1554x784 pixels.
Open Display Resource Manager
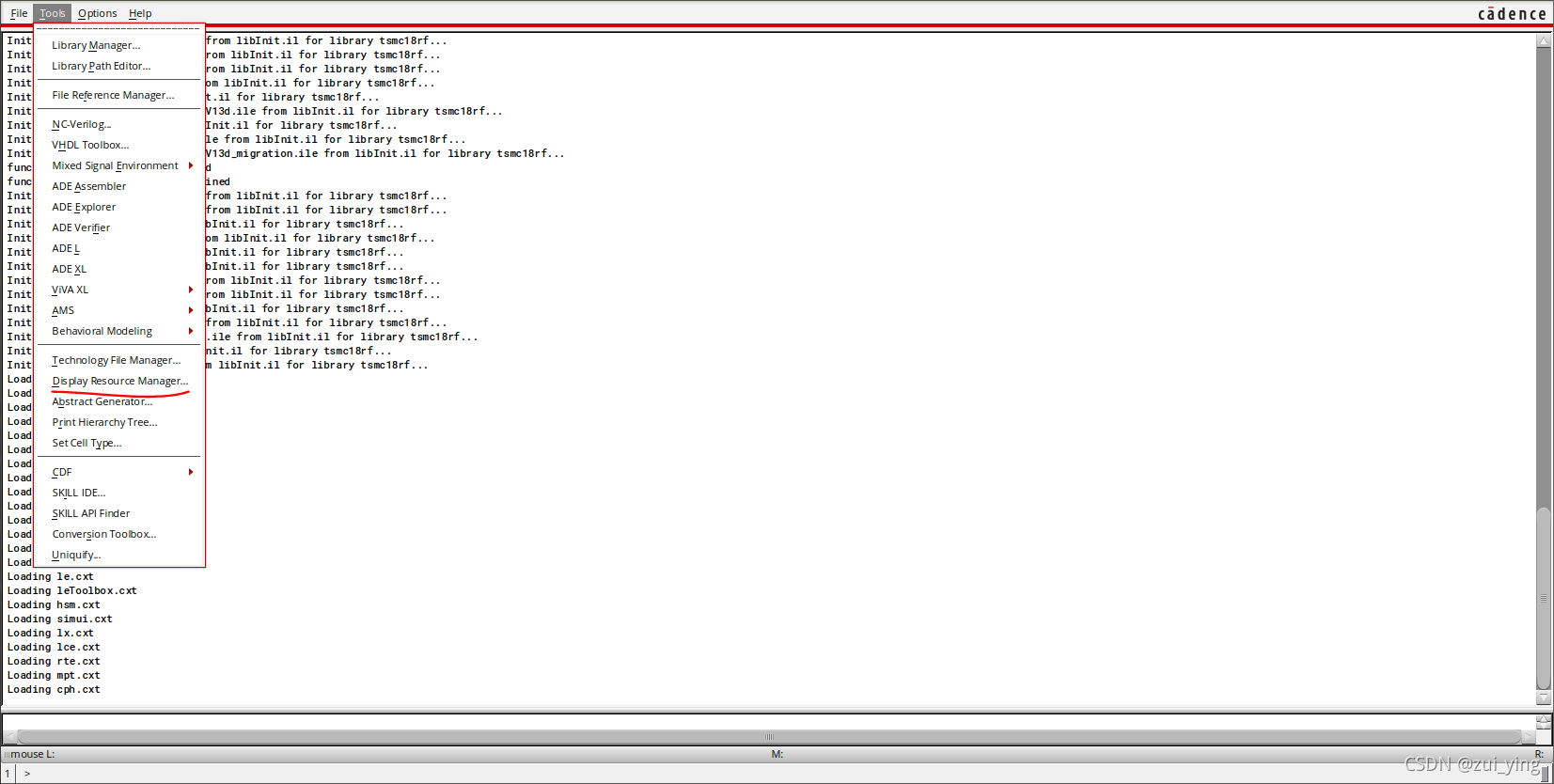click(x=118, y=381)
